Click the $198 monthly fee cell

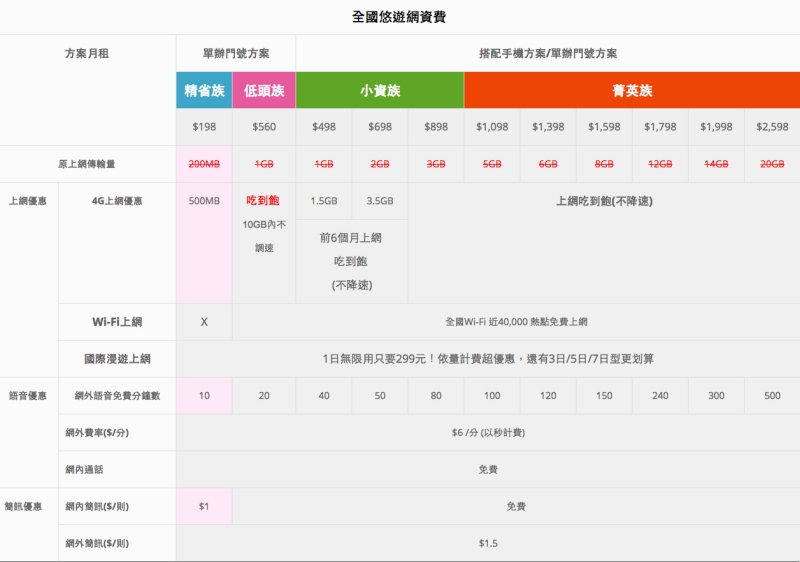tap(204, 127)
